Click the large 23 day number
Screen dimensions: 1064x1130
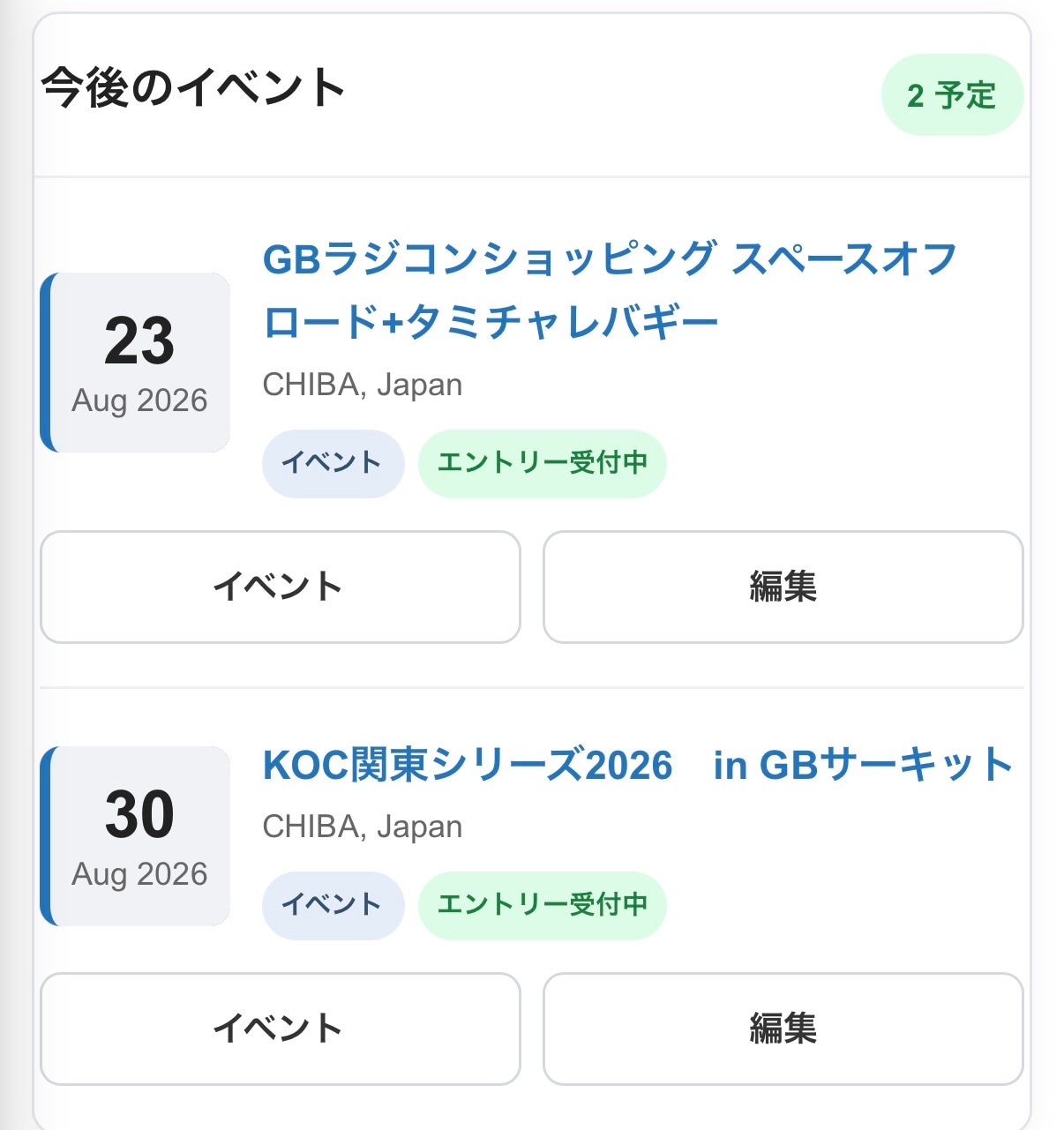pos(139,341)
